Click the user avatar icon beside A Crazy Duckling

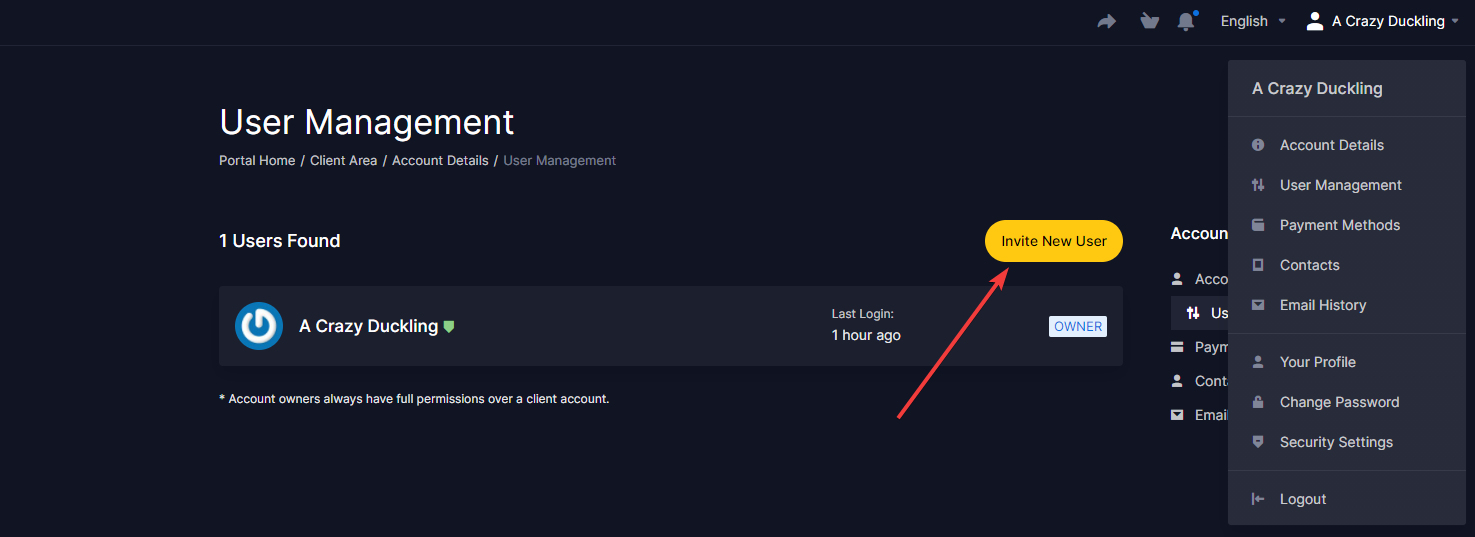point(1315,21)
